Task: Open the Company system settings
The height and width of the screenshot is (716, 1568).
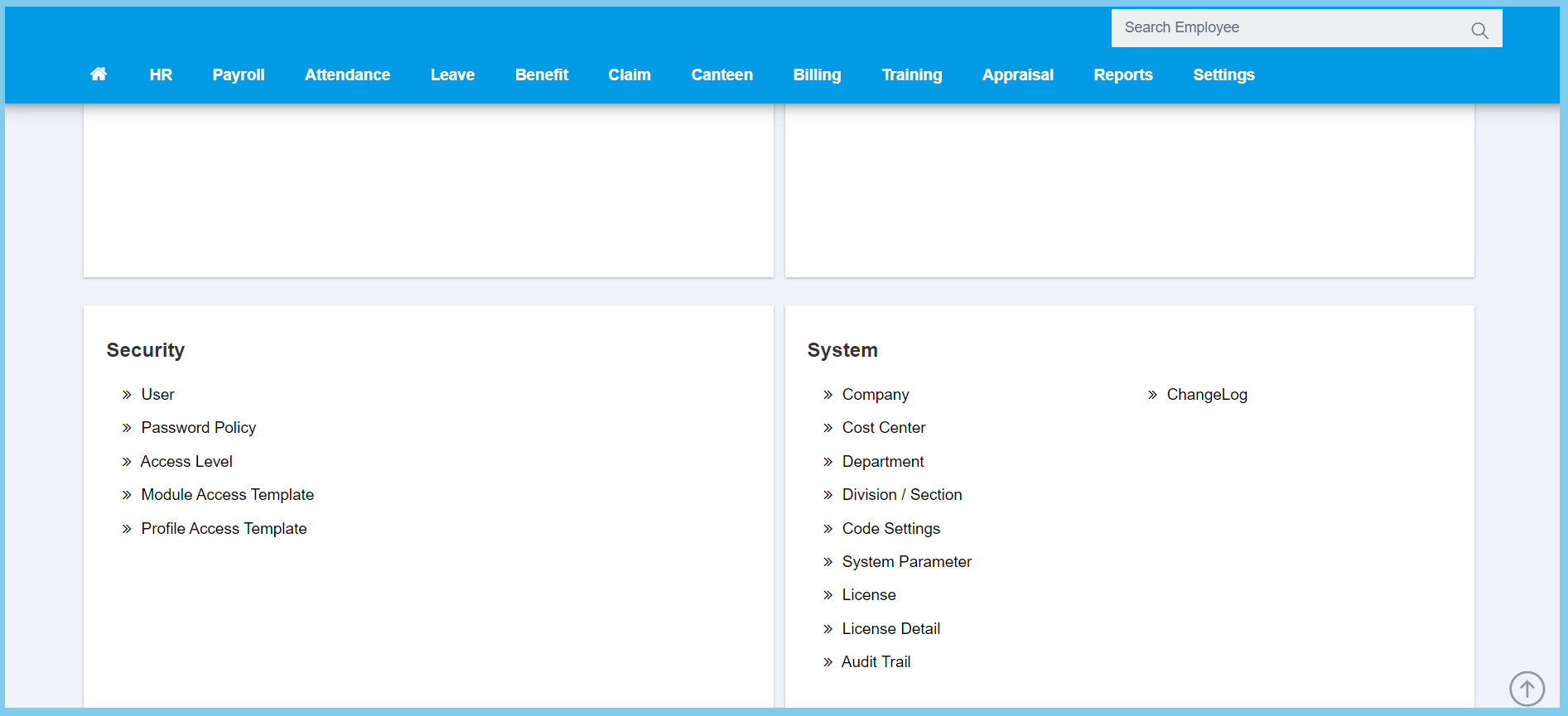Action: [875, 395]
